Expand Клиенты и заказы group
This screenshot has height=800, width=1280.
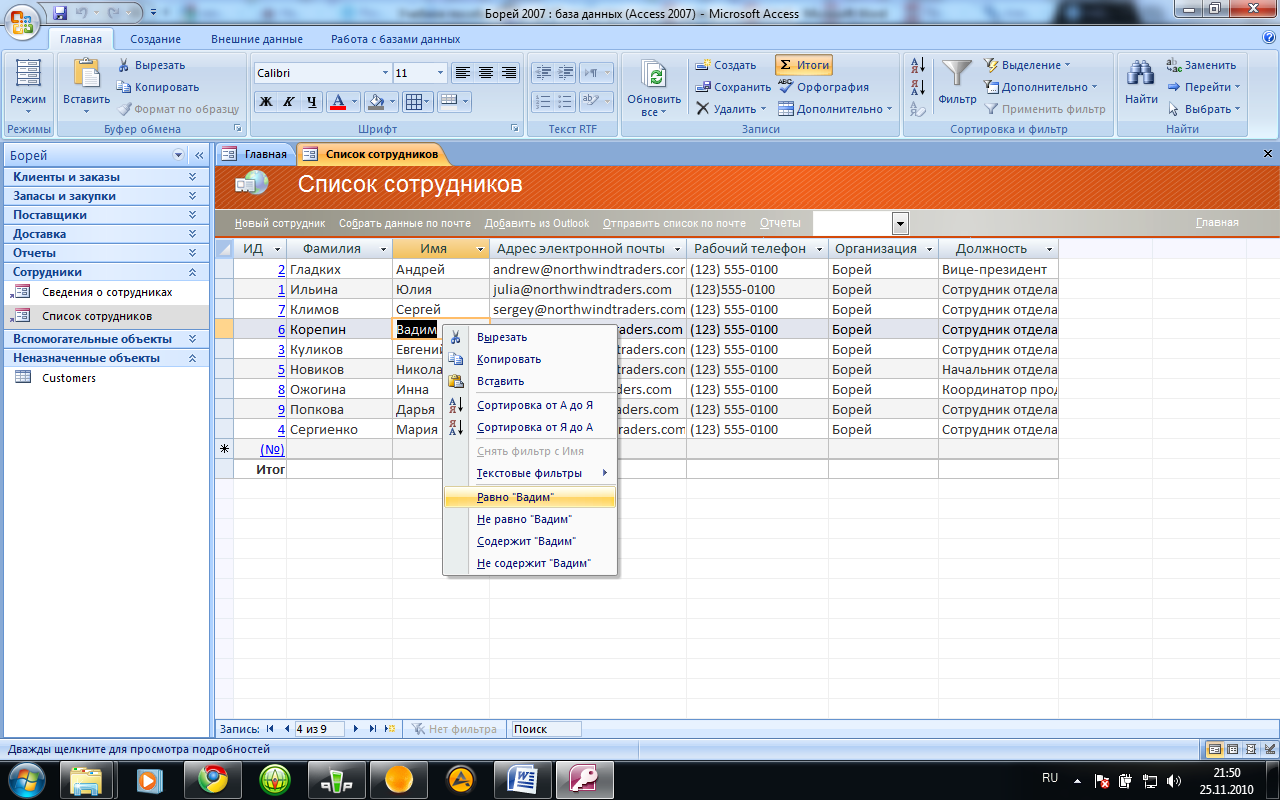pos(106,177)
